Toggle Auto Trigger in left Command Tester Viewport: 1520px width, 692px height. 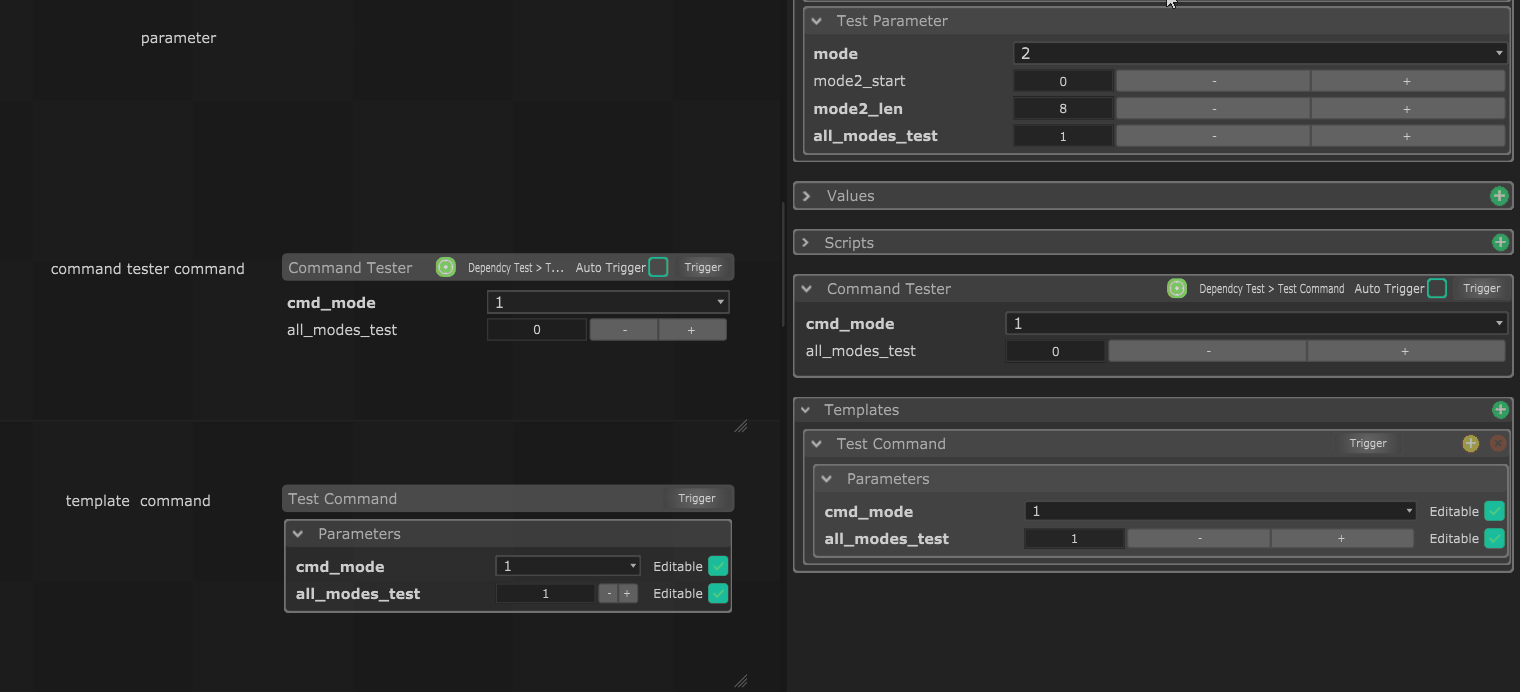pos(658,267)
